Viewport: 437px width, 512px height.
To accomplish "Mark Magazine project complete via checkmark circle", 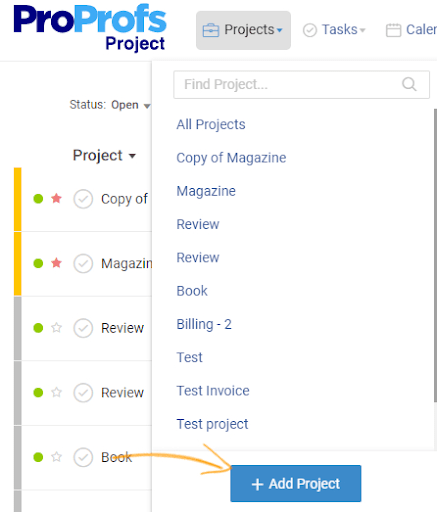I will tap(83, 263).
